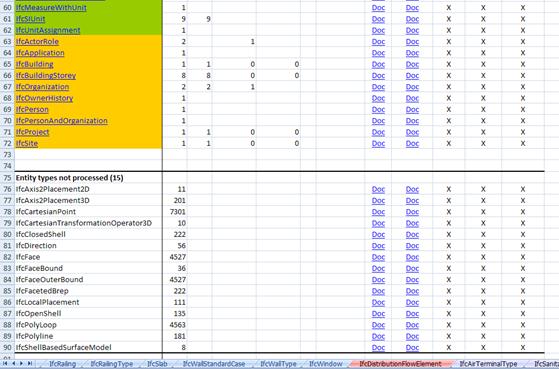Select row header 60

(x=7, y=7)
